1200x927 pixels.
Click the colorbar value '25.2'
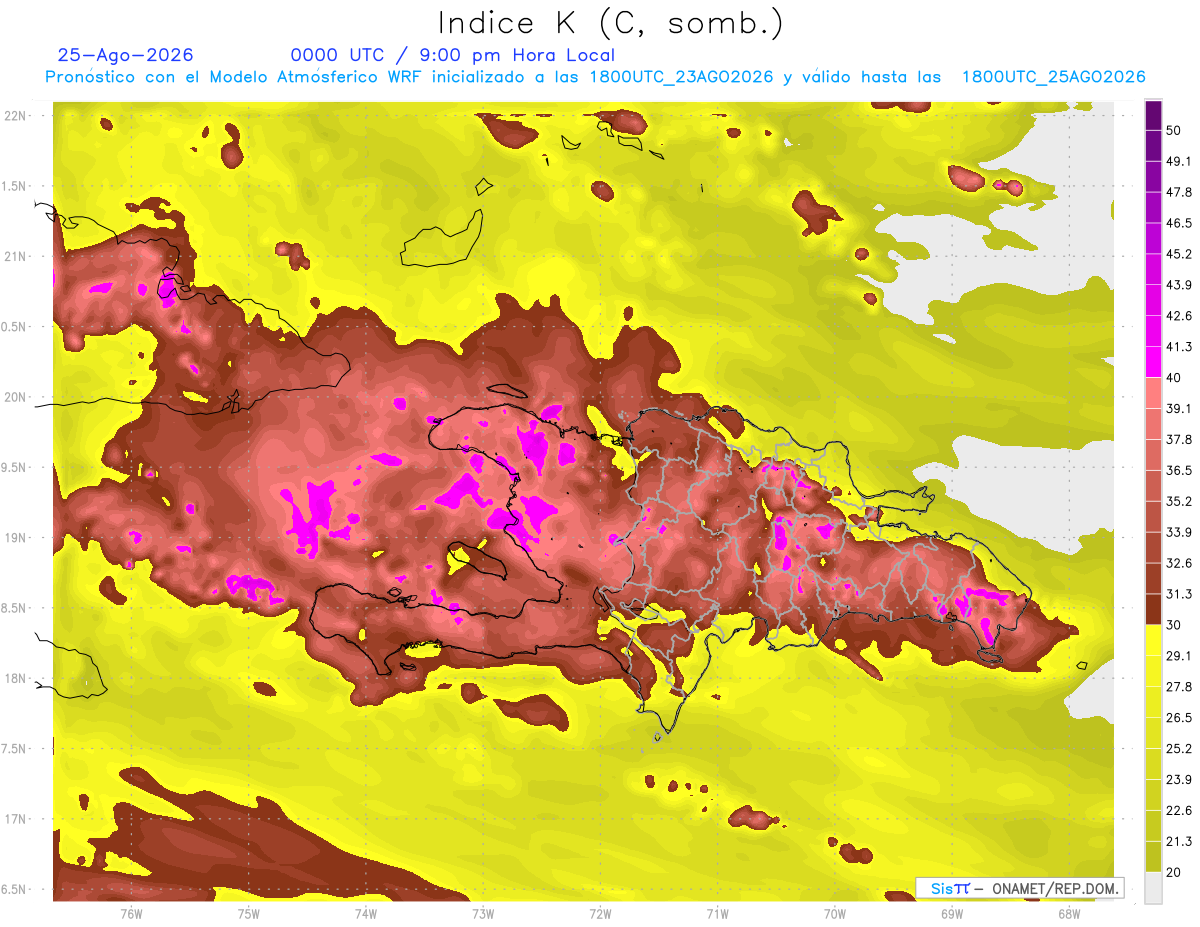(x=1179, y=749)
